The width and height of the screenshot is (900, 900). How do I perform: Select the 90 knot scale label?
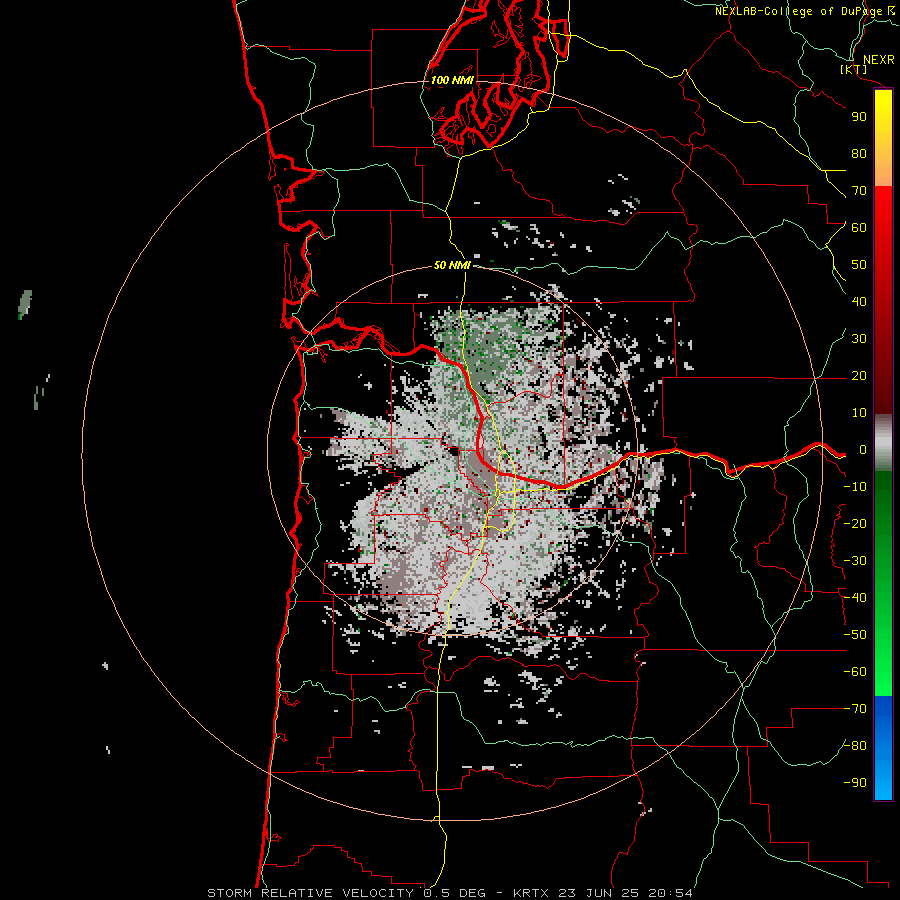(859, 117)
